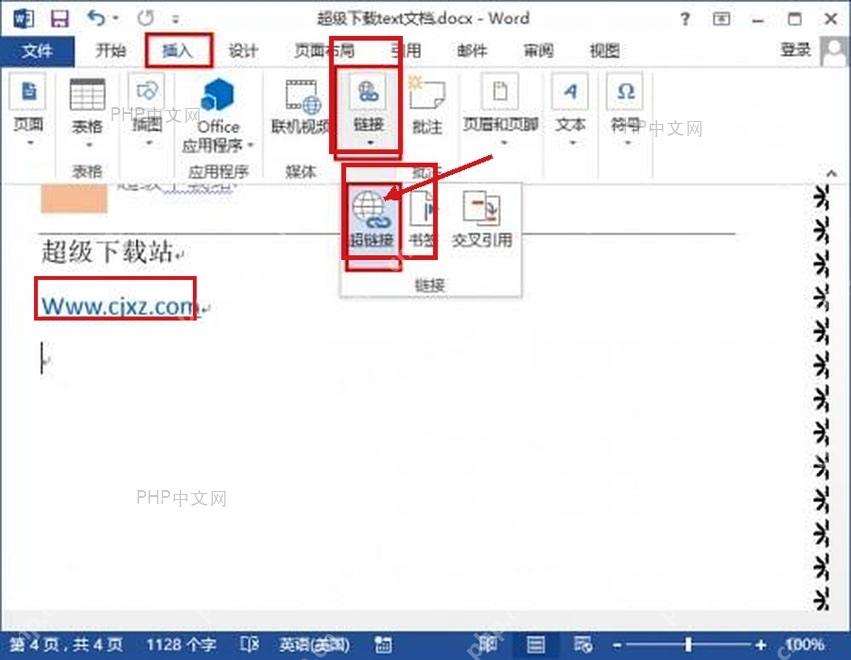Click the page count 第4页,共4页
The height and width of the screenshot is (660, 851).
pyautogui.click(x=66, y=645)
